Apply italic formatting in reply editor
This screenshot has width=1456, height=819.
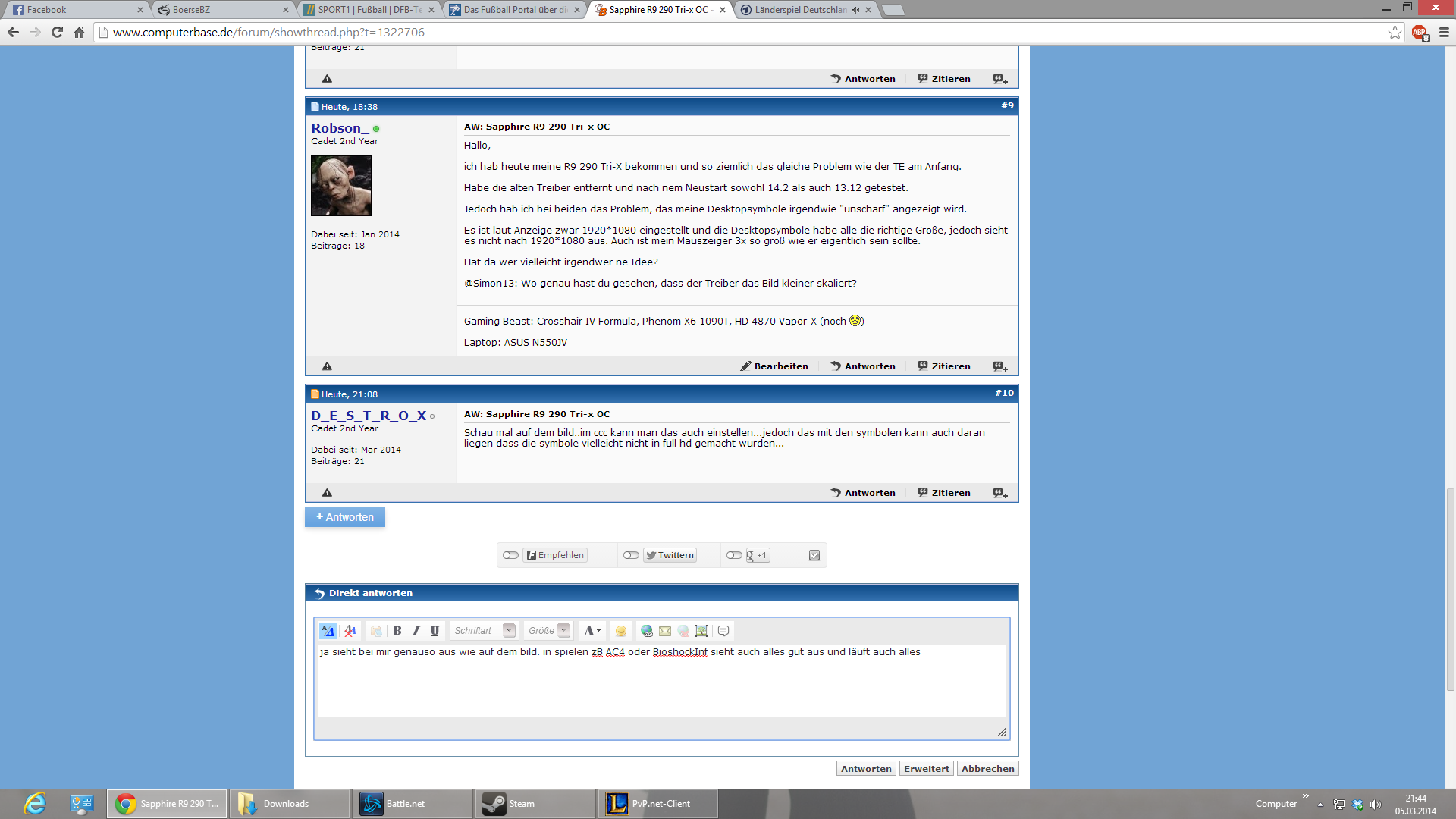coord(416,631)
